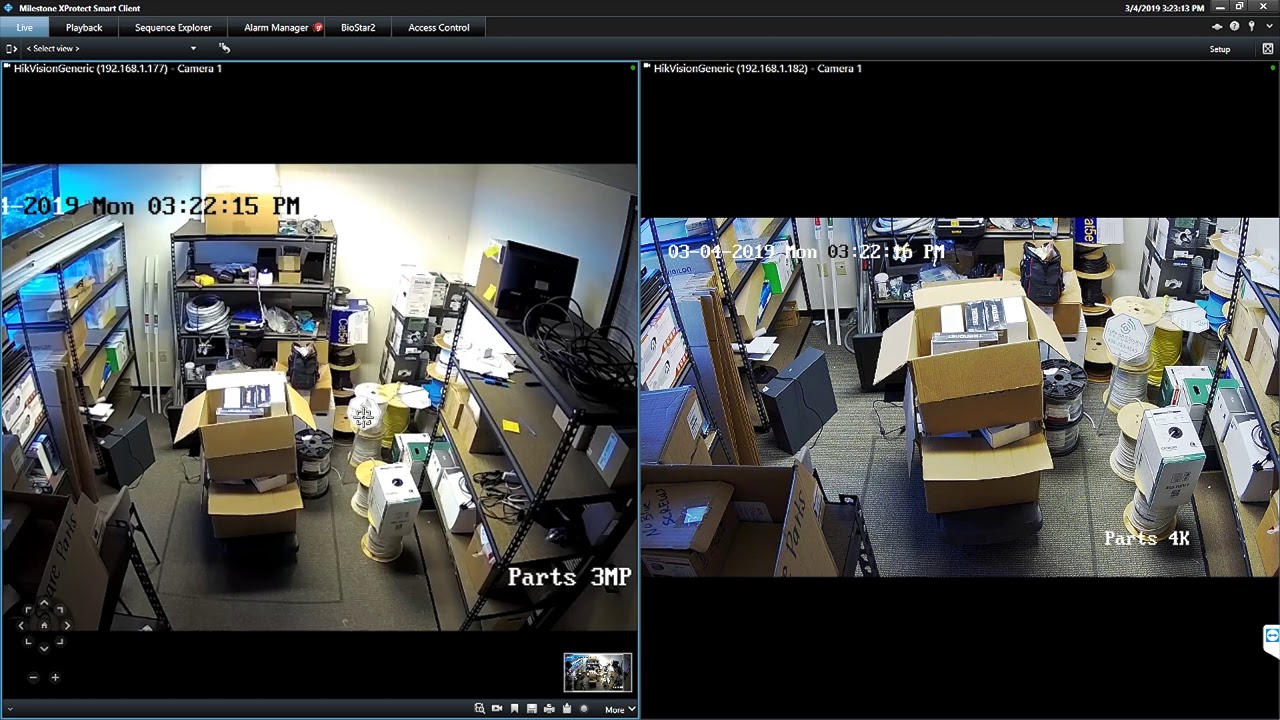Screen dimensions: 1280x720
Task: Click the save snapshot disk icon
Action: (532, 709)
